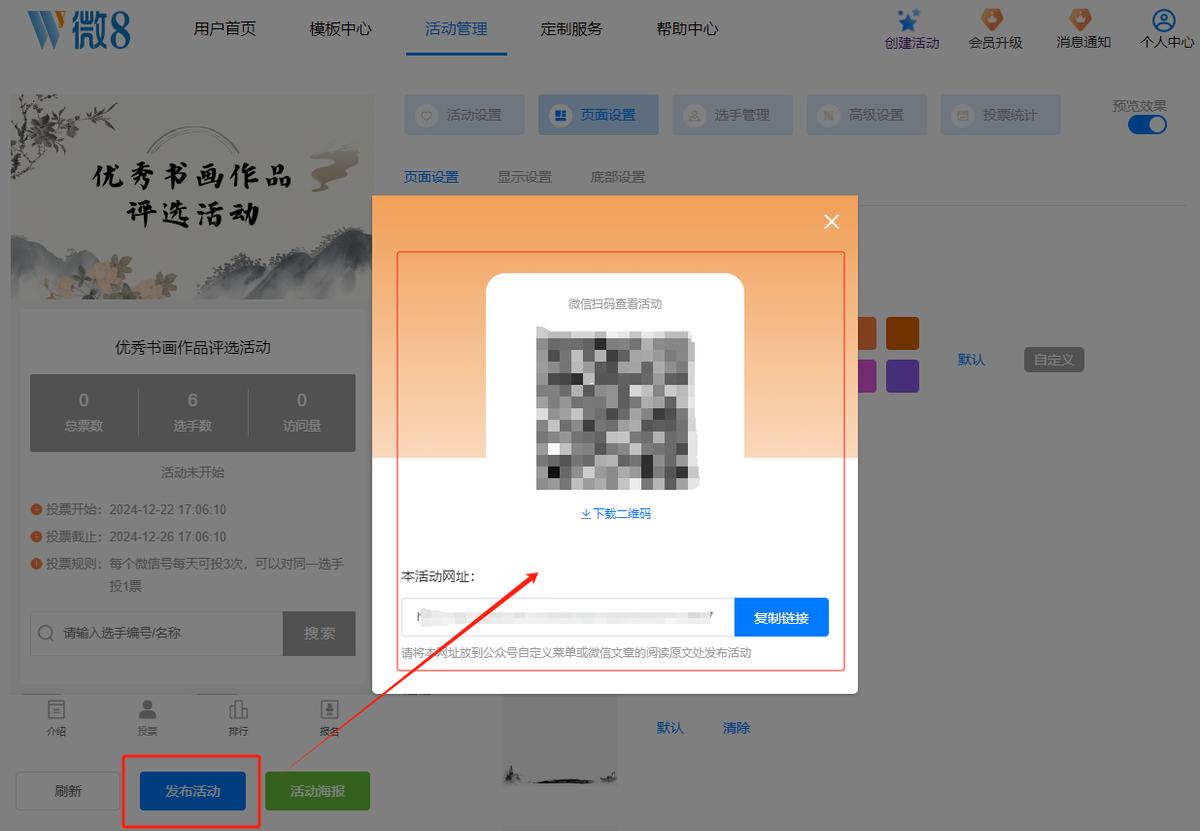Open 个人中心 profile icon
Image resolution: width=1200 pixels, height=831 pixels.
[x=1164, y=20]
